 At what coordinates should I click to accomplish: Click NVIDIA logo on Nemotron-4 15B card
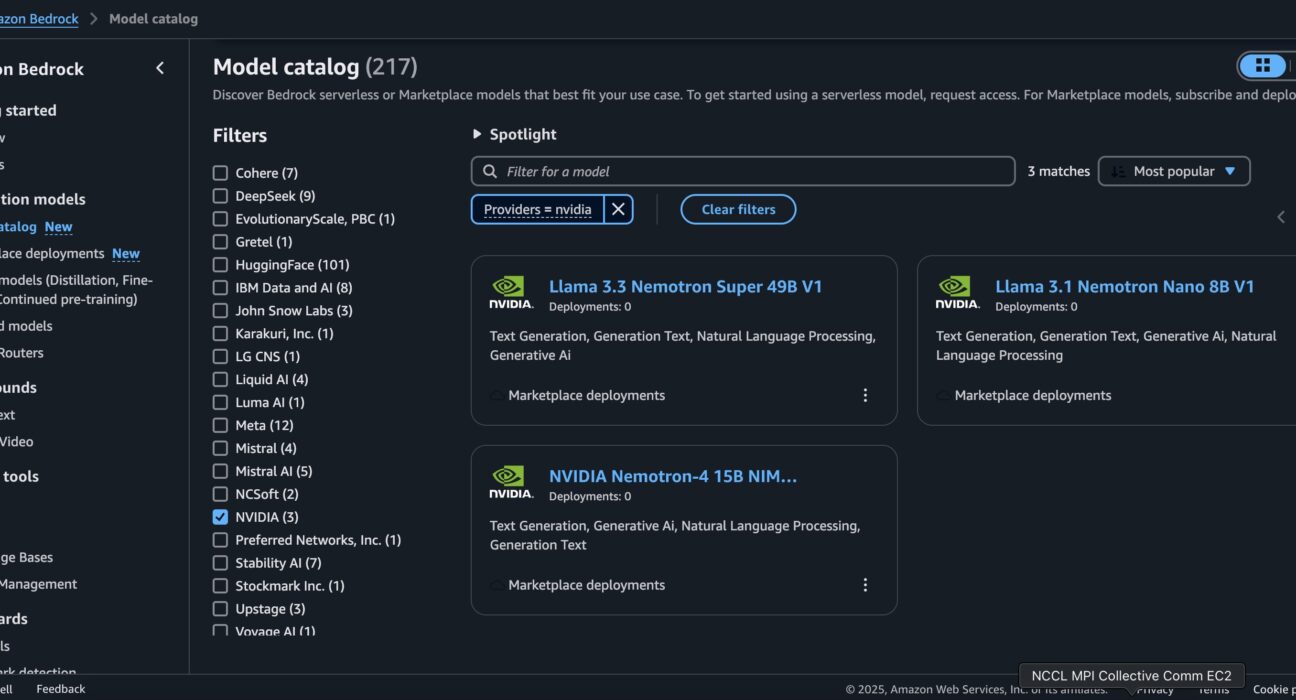pyautogui.click(x=511, y=482)
